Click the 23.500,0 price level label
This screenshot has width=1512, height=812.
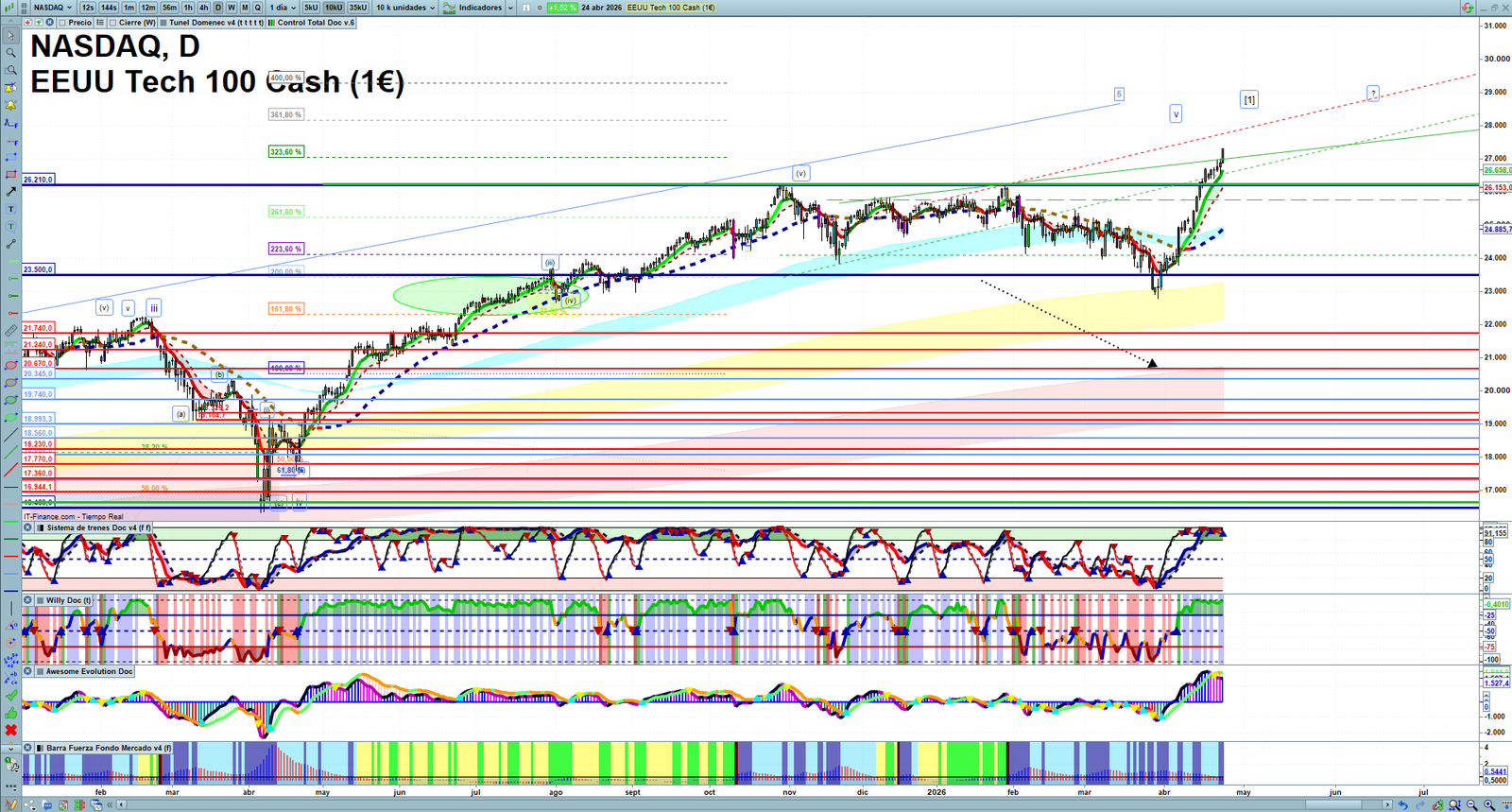[38, 269]
